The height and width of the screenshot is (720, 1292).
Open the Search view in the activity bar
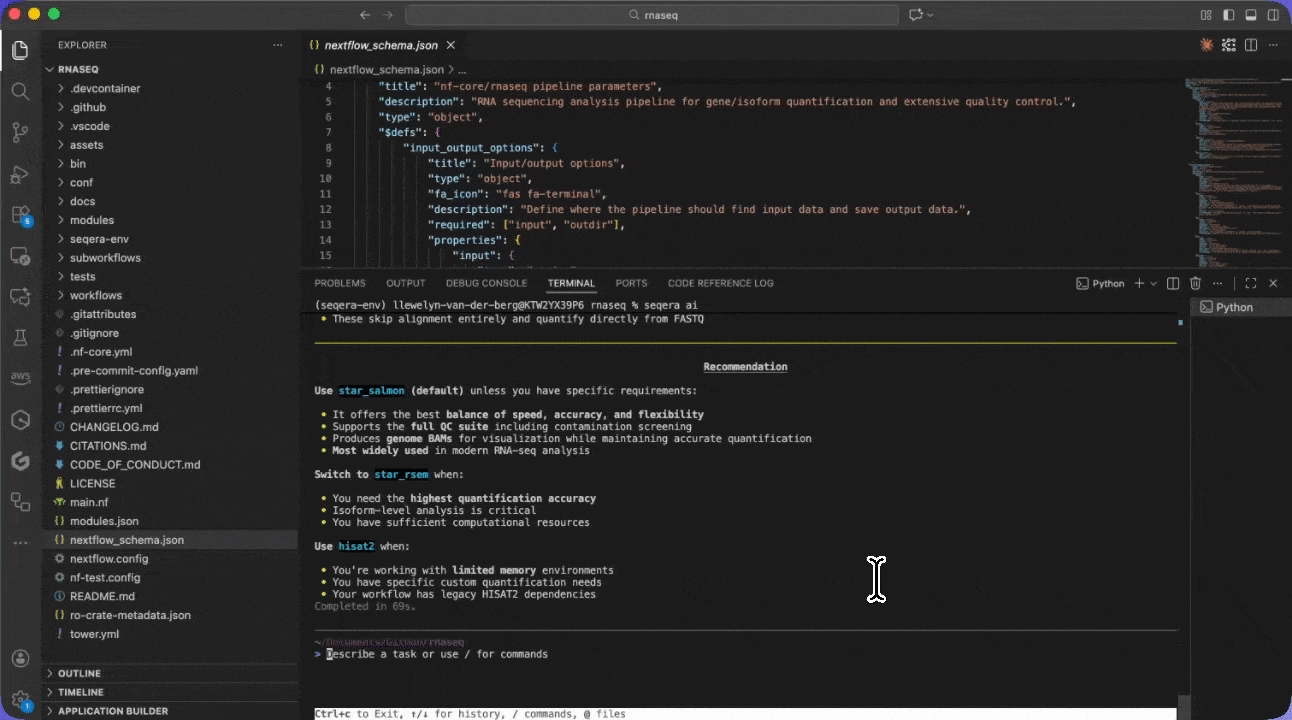(x=20, y=91)
